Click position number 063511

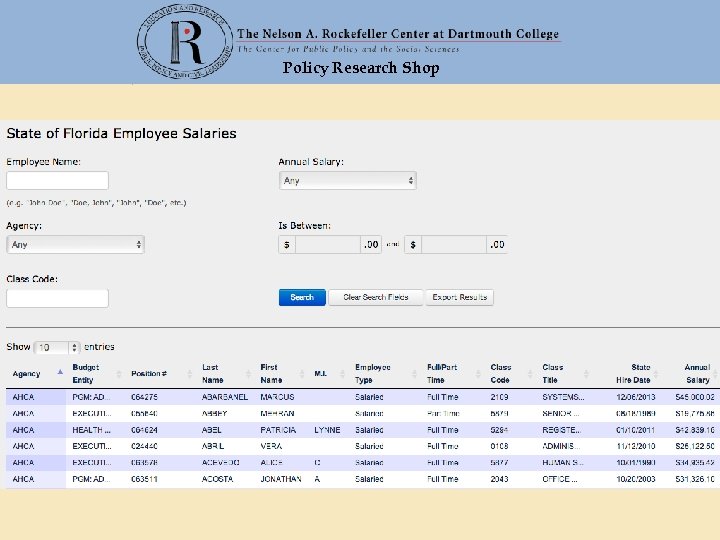[144, 479]
